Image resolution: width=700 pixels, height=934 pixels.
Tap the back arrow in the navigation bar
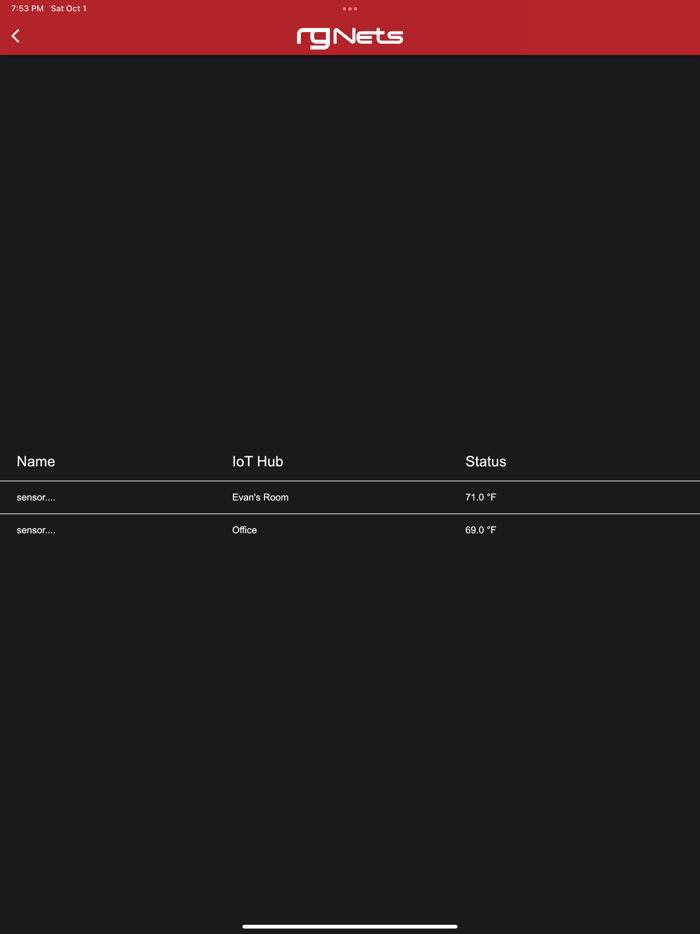[x=15, y=35]
